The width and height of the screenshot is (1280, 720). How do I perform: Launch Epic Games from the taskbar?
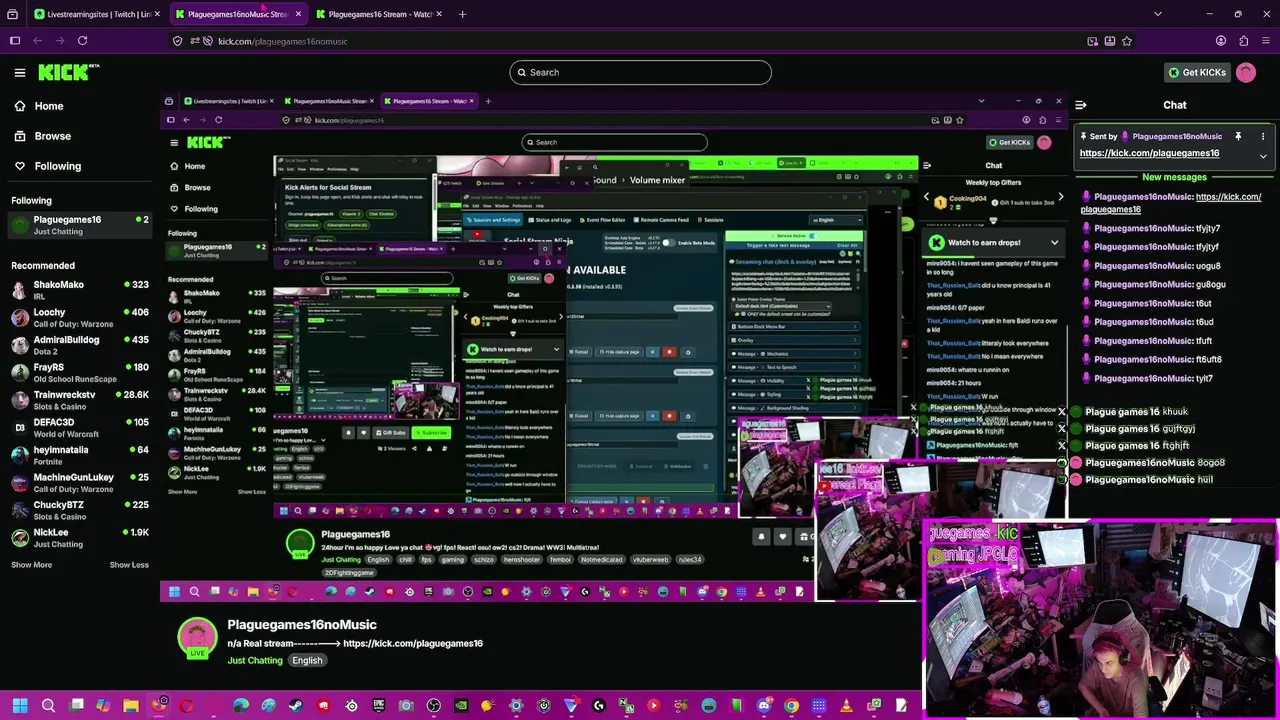(378, 706)
